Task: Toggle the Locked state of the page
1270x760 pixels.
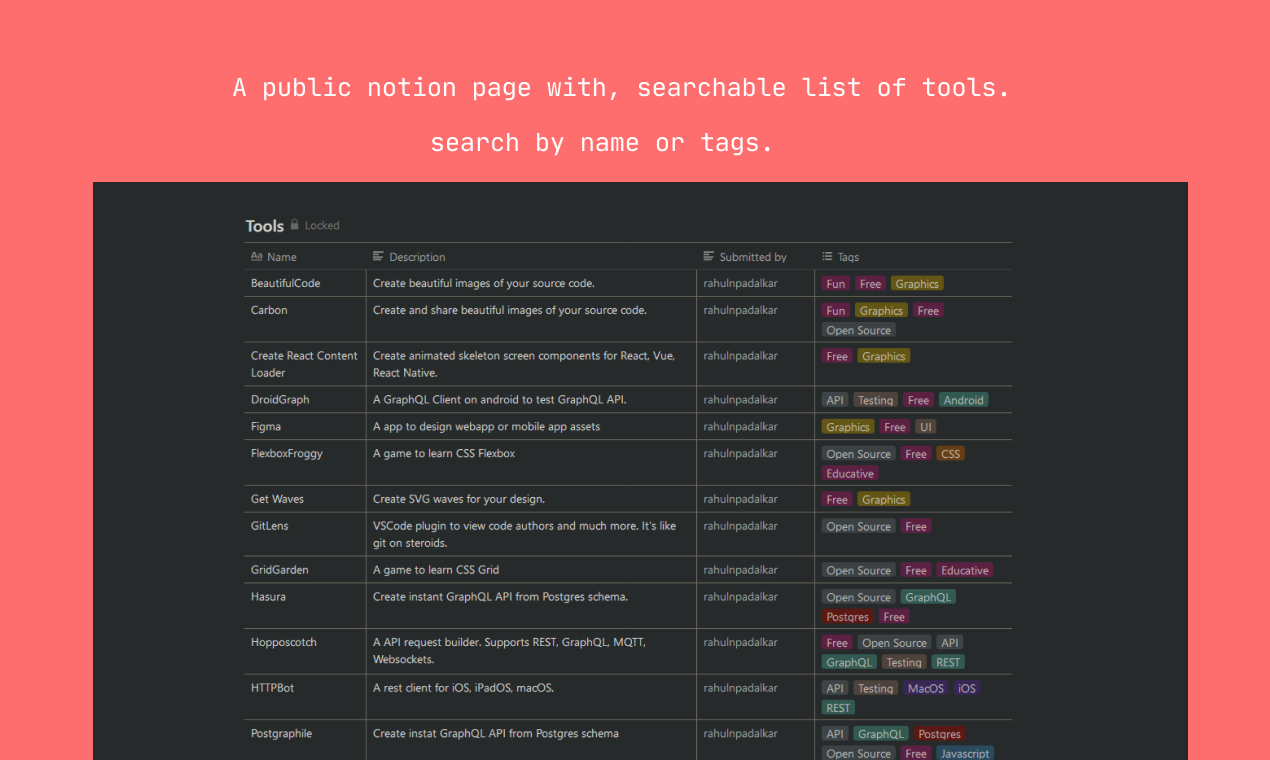Action: pyautogui.click(x=321, y=225)
